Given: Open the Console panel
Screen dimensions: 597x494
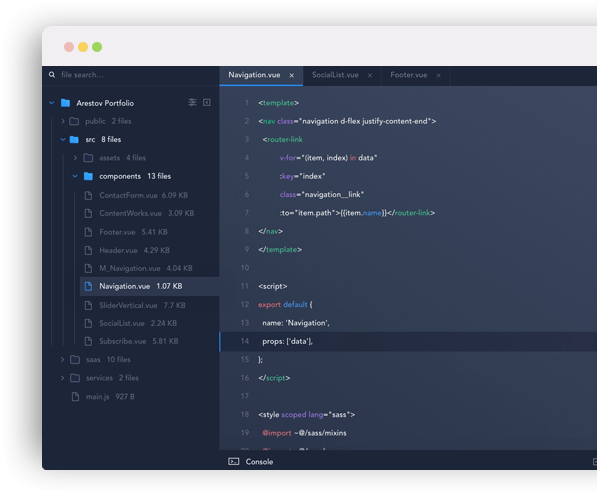Looking at the screenshot, I should pyautogui.click(x=259, y=462).
